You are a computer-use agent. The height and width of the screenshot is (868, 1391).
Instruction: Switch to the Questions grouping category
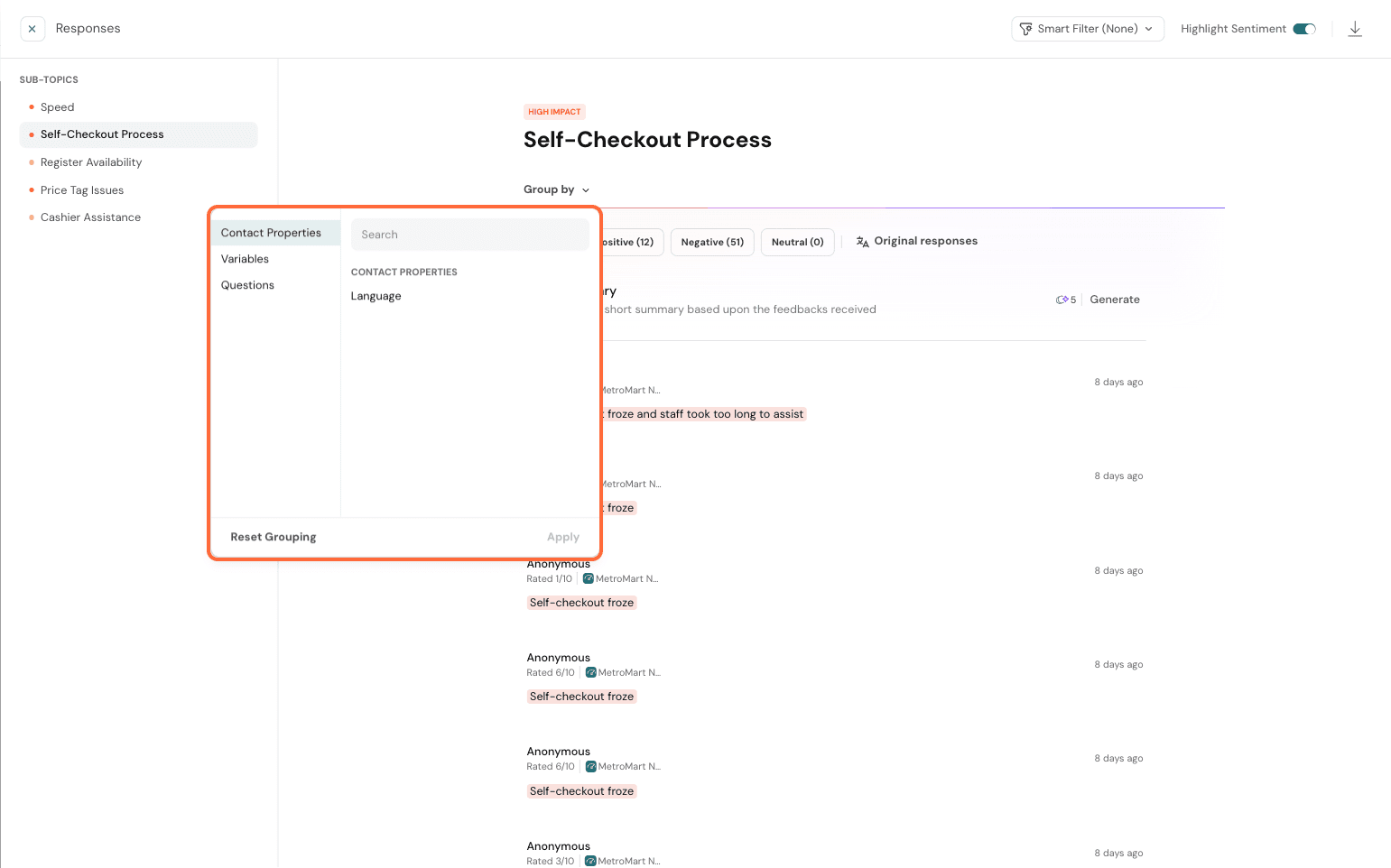click(x=248, y=285)
